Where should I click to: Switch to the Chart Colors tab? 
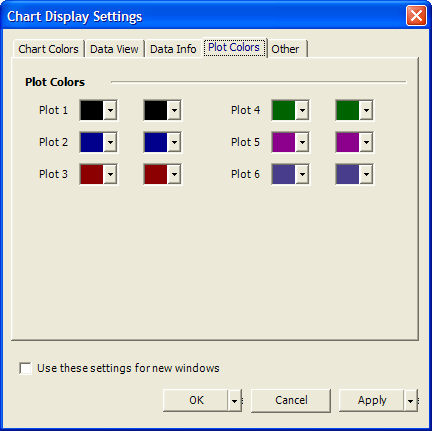click(x=48, y=49)
